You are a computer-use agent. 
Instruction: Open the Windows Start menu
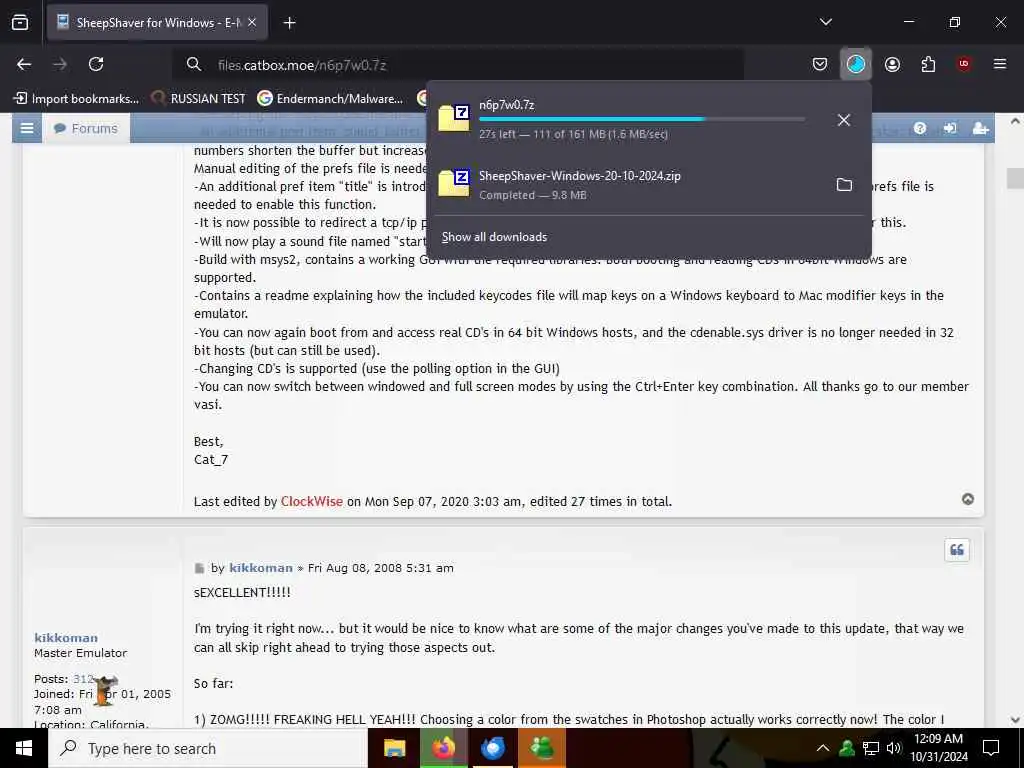24,748
